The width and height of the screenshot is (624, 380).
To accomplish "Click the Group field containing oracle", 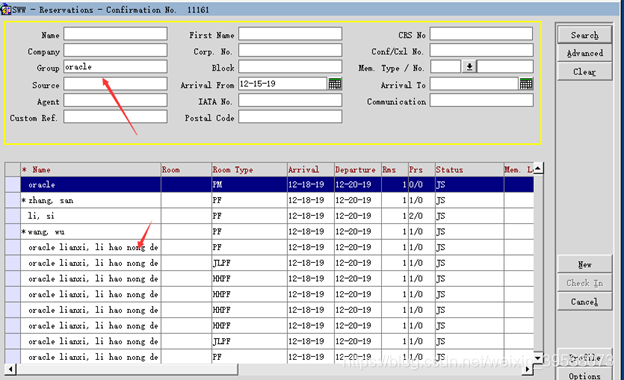I will coord(115,67).
